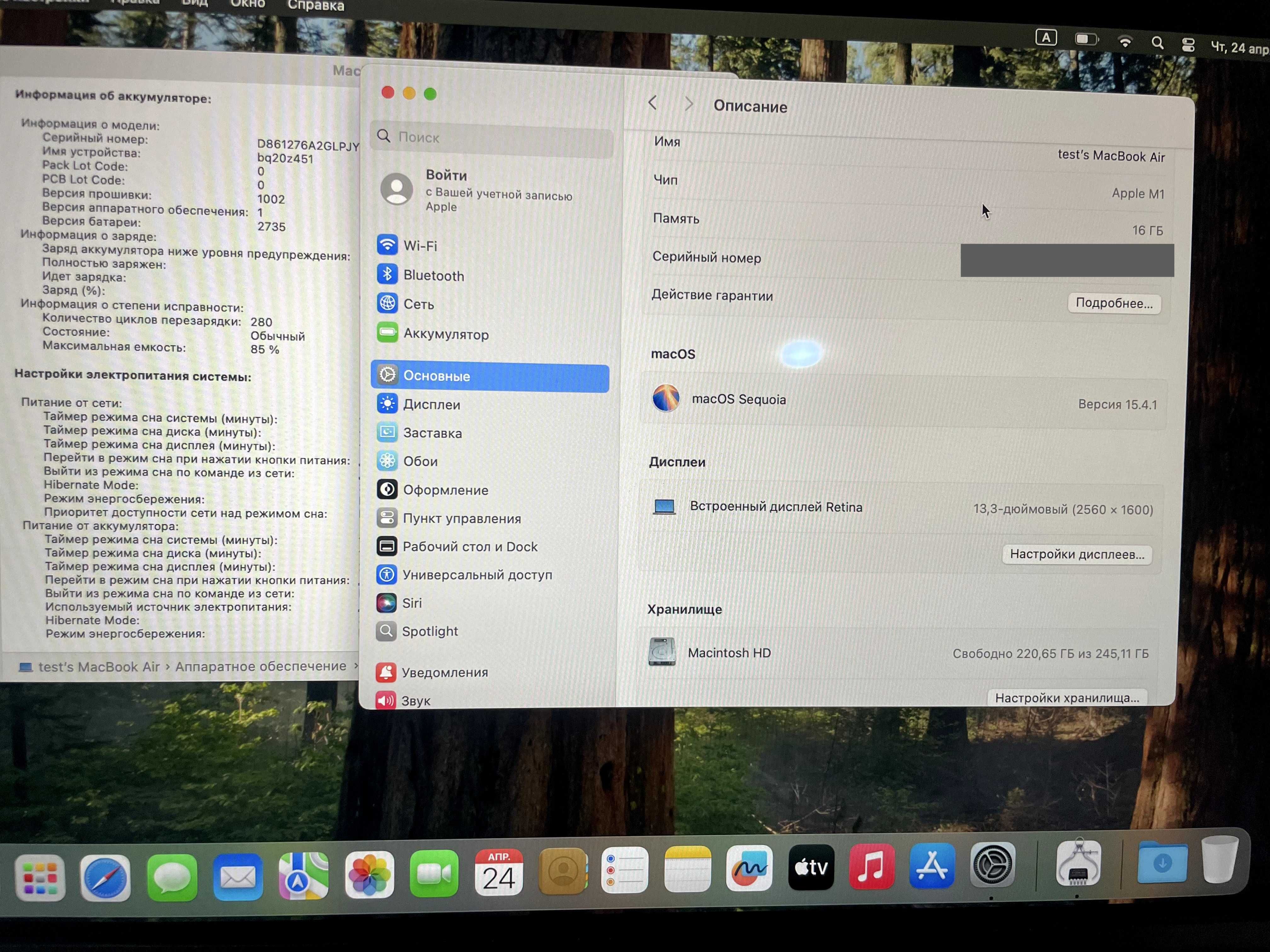Open Music app in Dock

pyautogui.click(x=872, y=866)
